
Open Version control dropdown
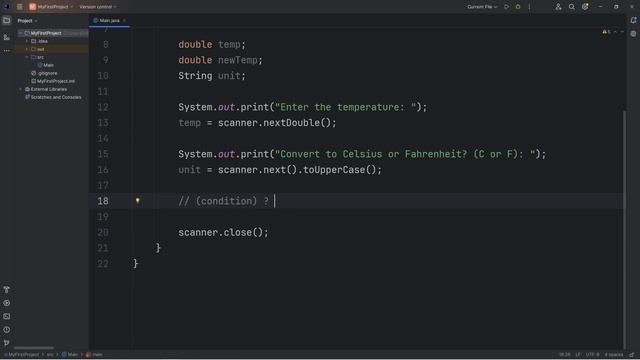pyautogui.click(x=98, y=7)
